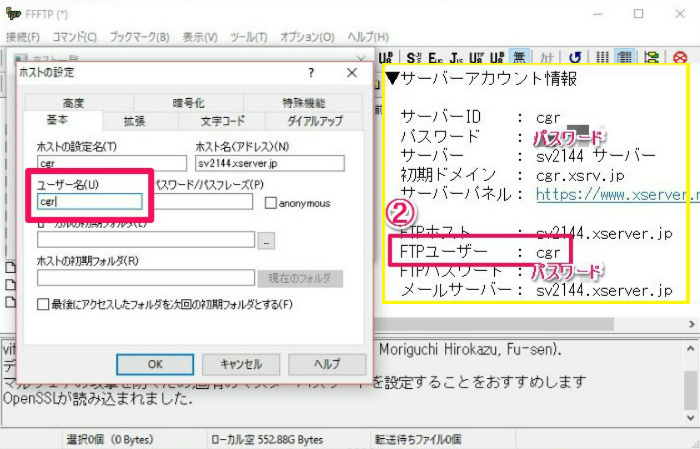Open the ツール(T) menu

(x=249, y=37)
